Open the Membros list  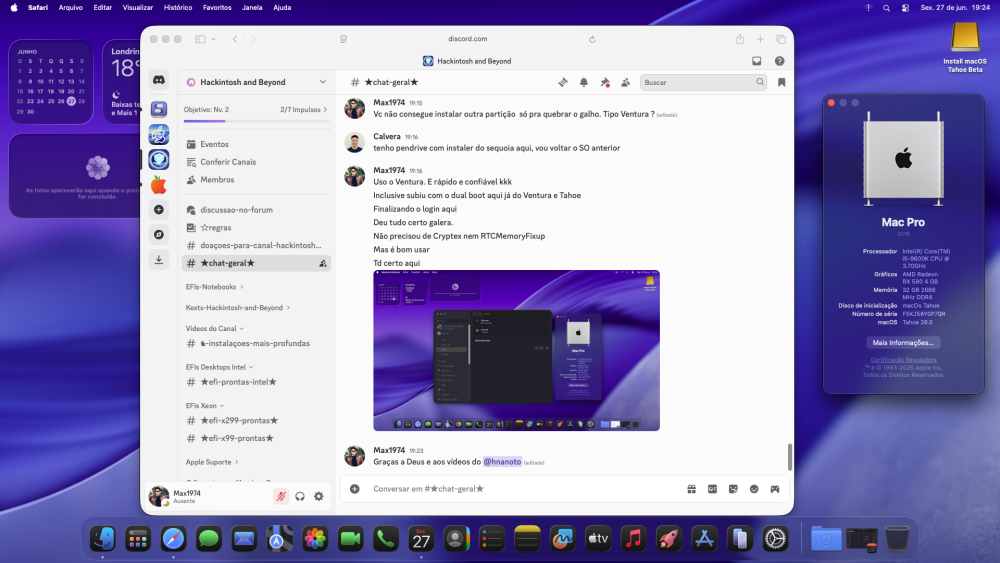pos(256,180)
